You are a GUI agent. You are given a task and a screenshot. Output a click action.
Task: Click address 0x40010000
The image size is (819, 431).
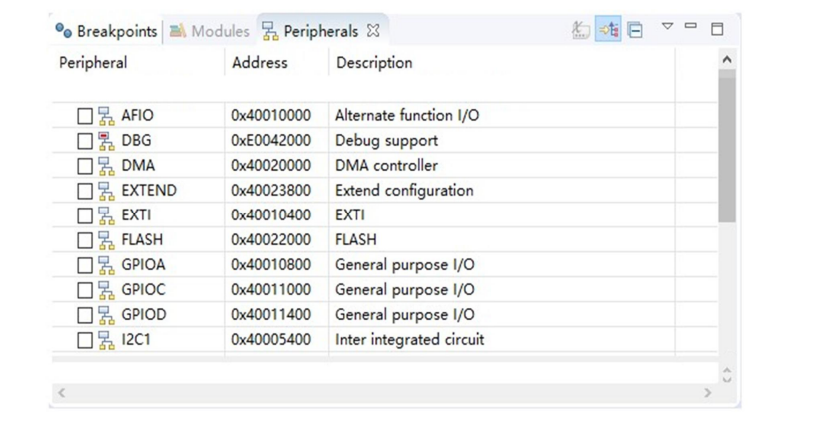tap(271, 115)
